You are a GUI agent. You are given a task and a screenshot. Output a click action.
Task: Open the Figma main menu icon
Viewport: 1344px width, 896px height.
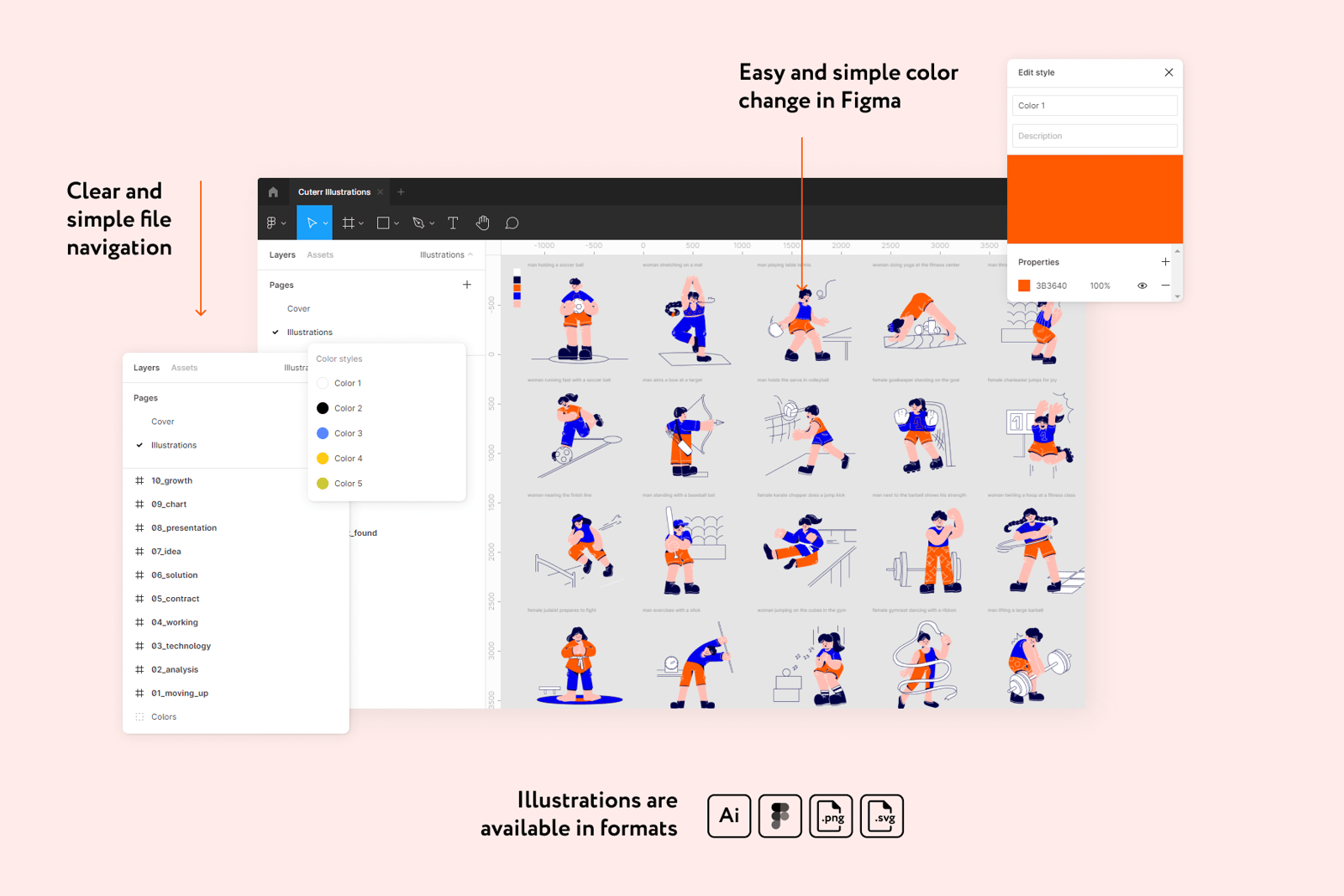click(x=272, y=223)
